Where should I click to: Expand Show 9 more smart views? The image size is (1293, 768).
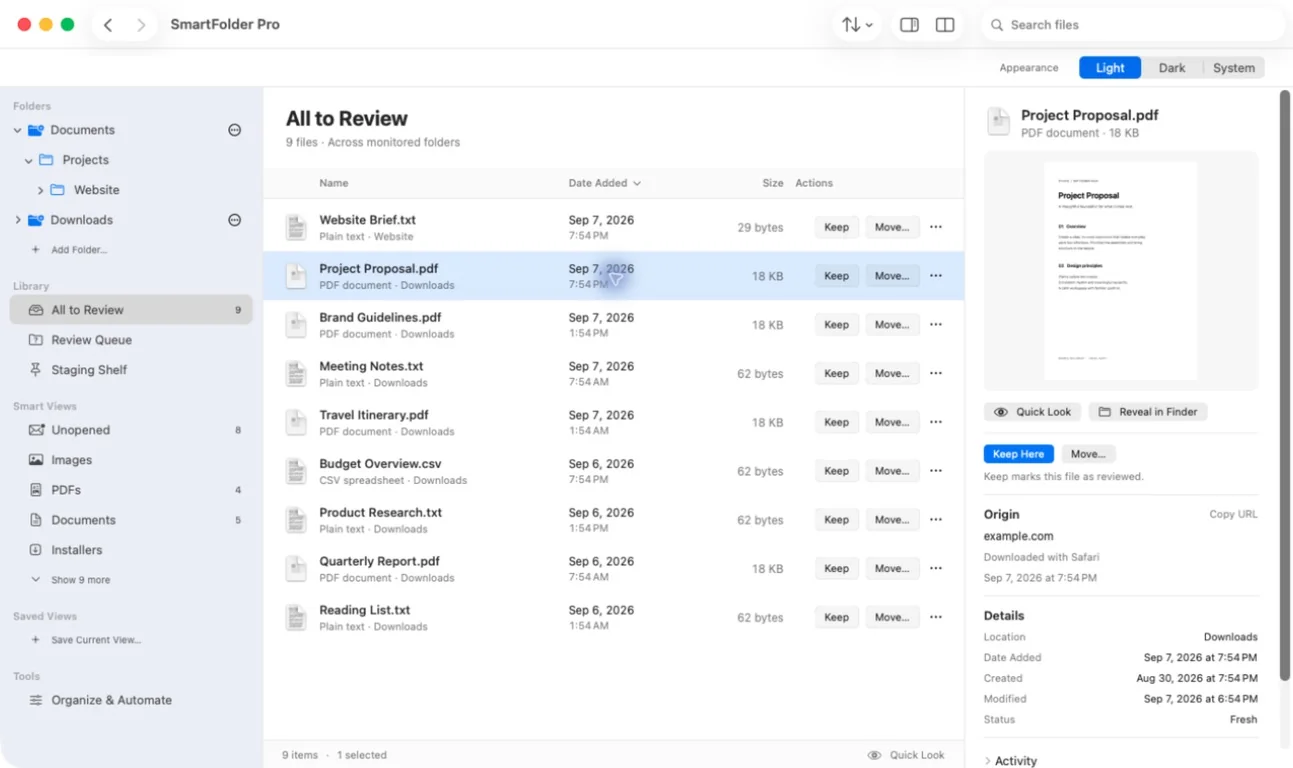(x=70, y=580)
